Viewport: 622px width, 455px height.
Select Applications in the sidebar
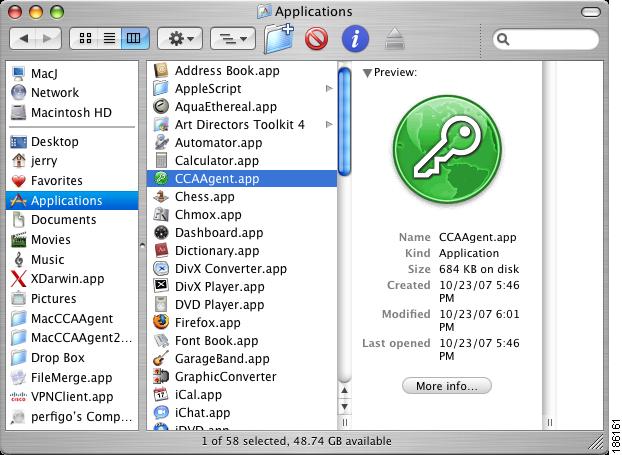coord(73,200)
